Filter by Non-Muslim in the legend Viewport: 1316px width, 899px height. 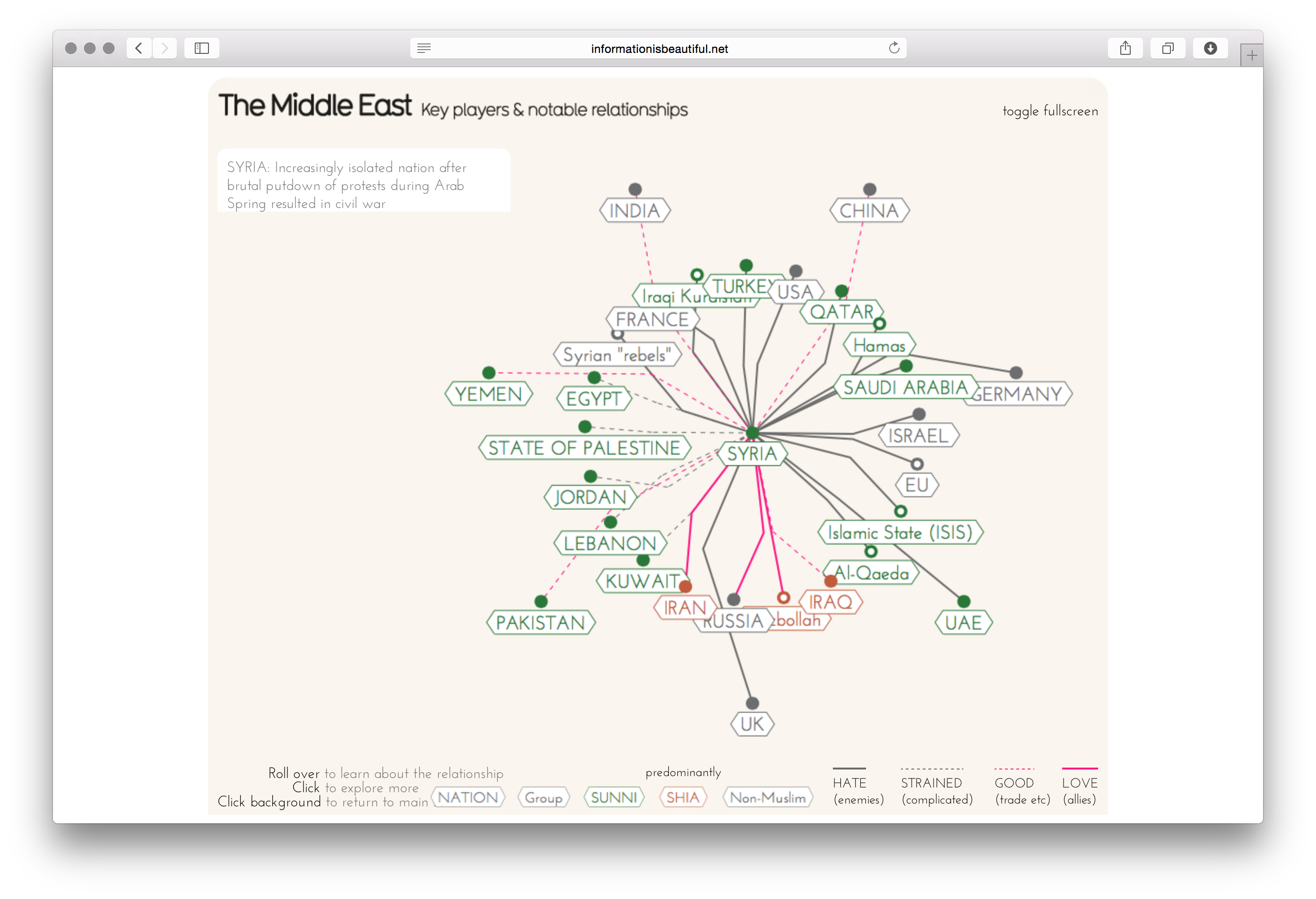[x=768, y=797]
